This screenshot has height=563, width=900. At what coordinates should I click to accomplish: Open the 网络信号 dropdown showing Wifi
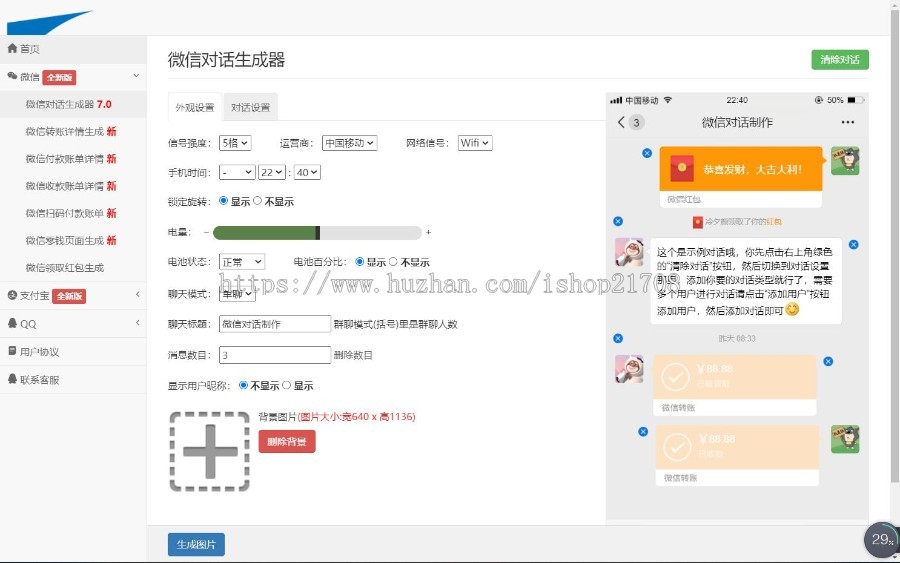(475, 143)
